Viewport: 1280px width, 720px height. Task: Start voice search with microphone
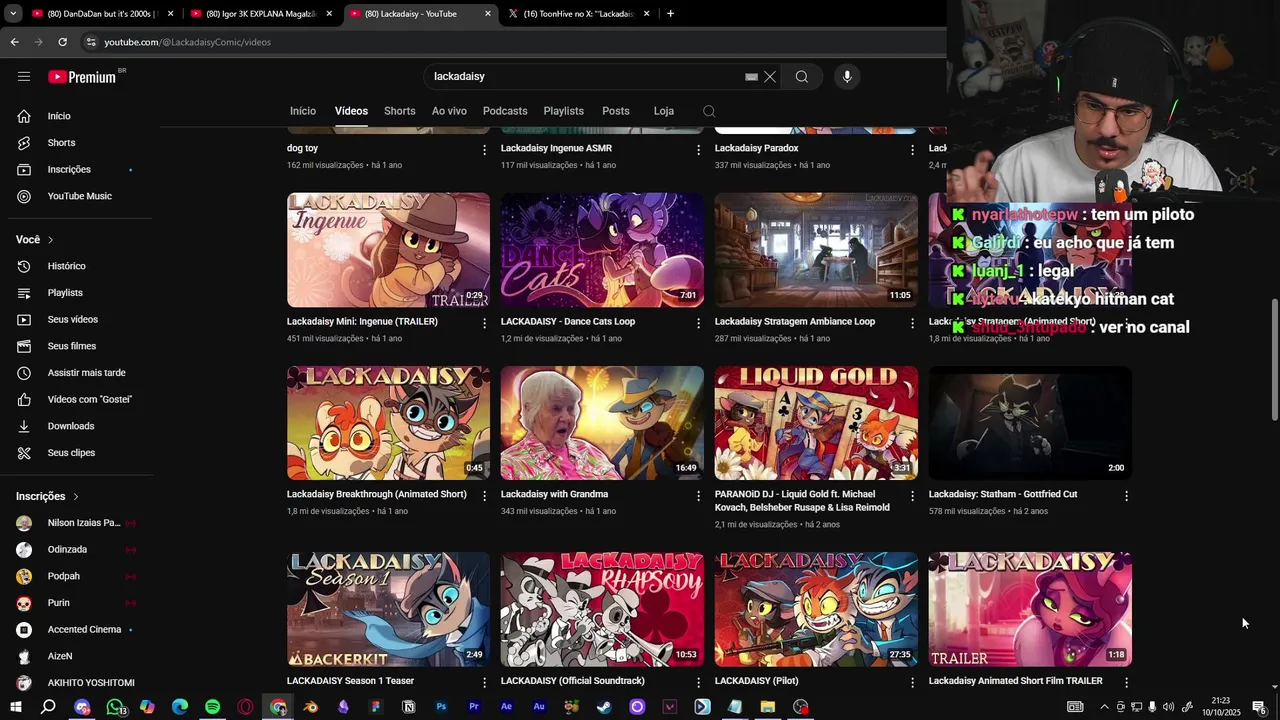pyautogui.click(x=847, y=77)
